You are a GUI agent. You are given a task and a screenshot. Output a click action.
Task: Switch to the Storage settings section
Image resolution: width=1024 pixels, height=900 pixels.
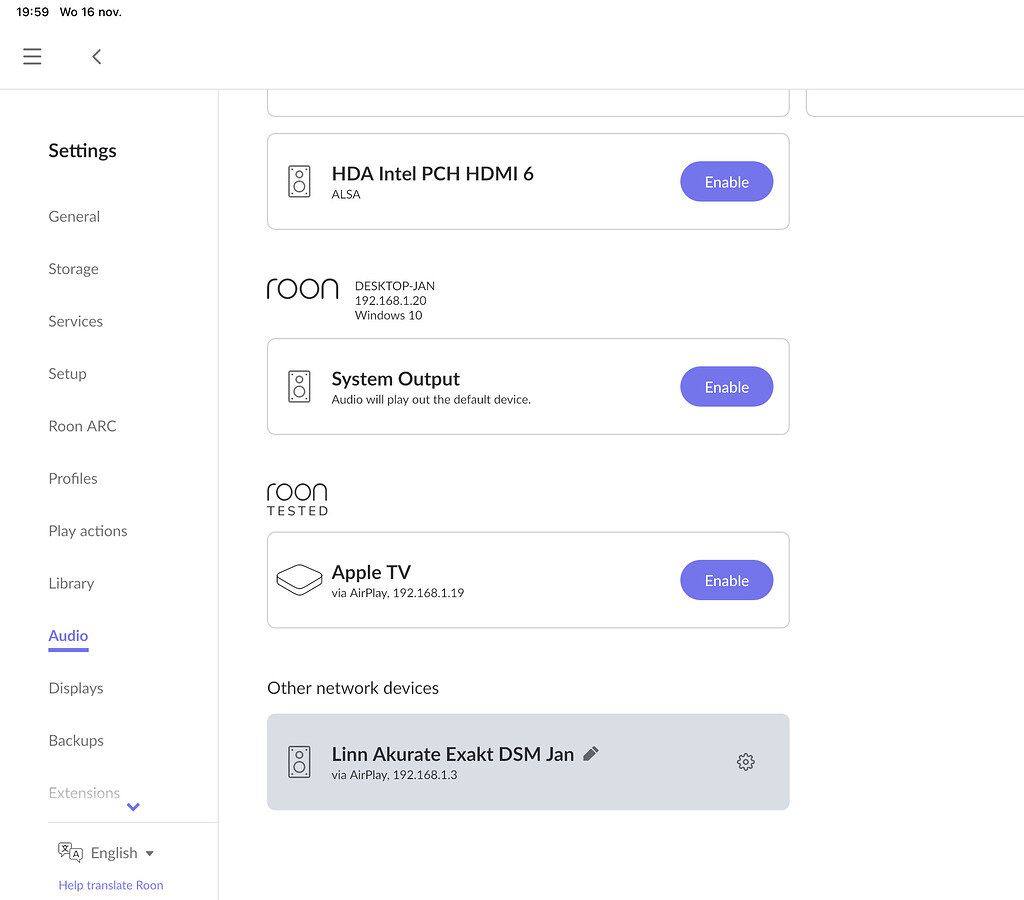pyautogui.click(x=73, y=269)
